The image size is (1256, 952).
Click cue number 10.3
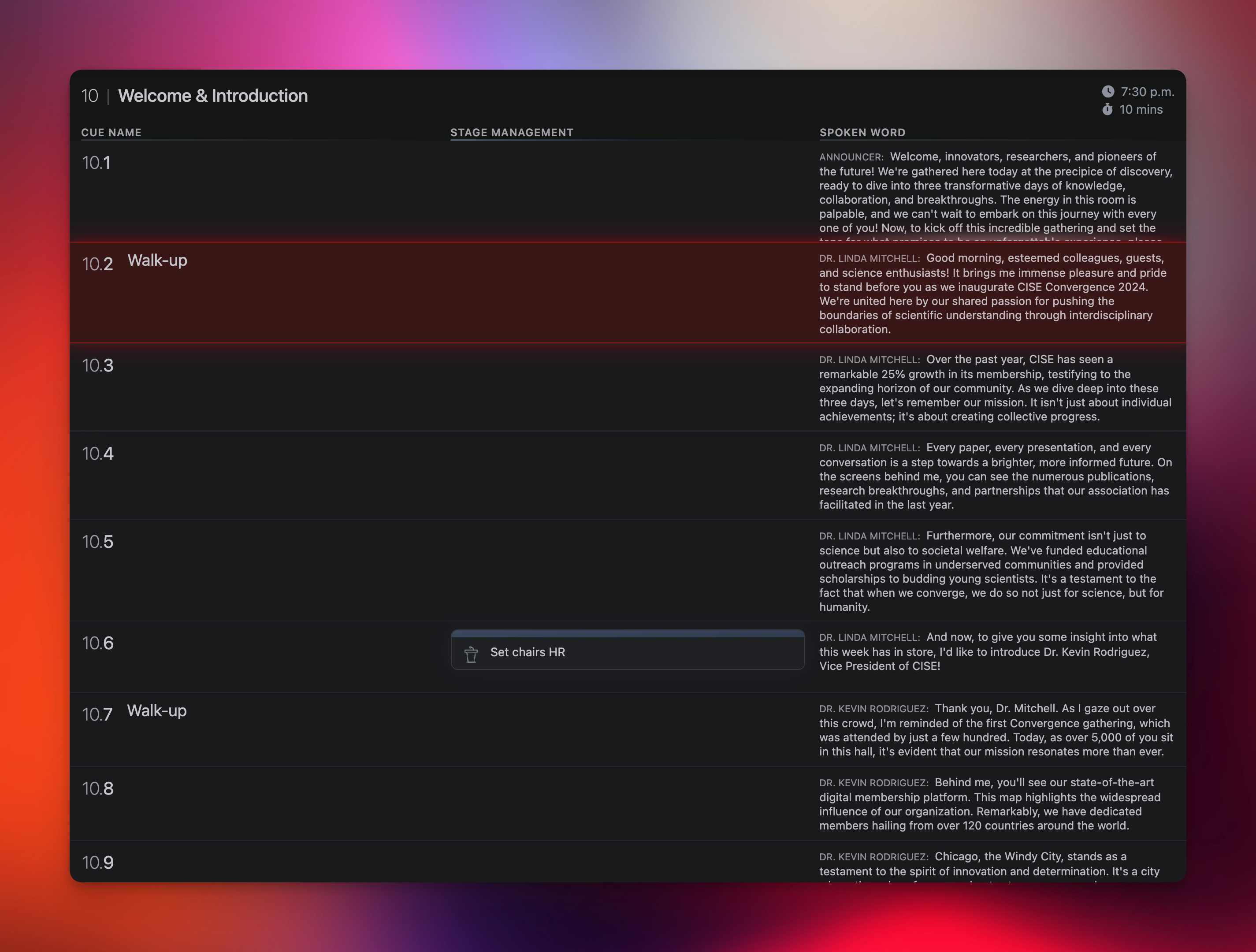[98, 366]
